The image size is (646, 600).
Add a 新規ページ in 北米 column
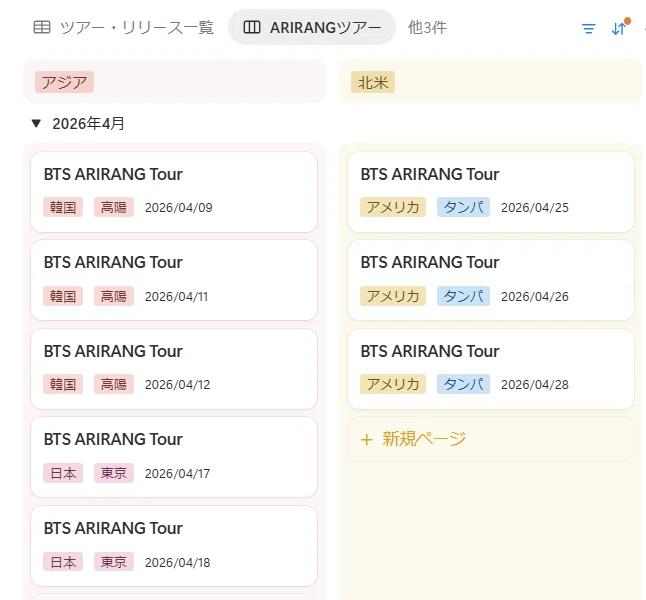[491, 439]
